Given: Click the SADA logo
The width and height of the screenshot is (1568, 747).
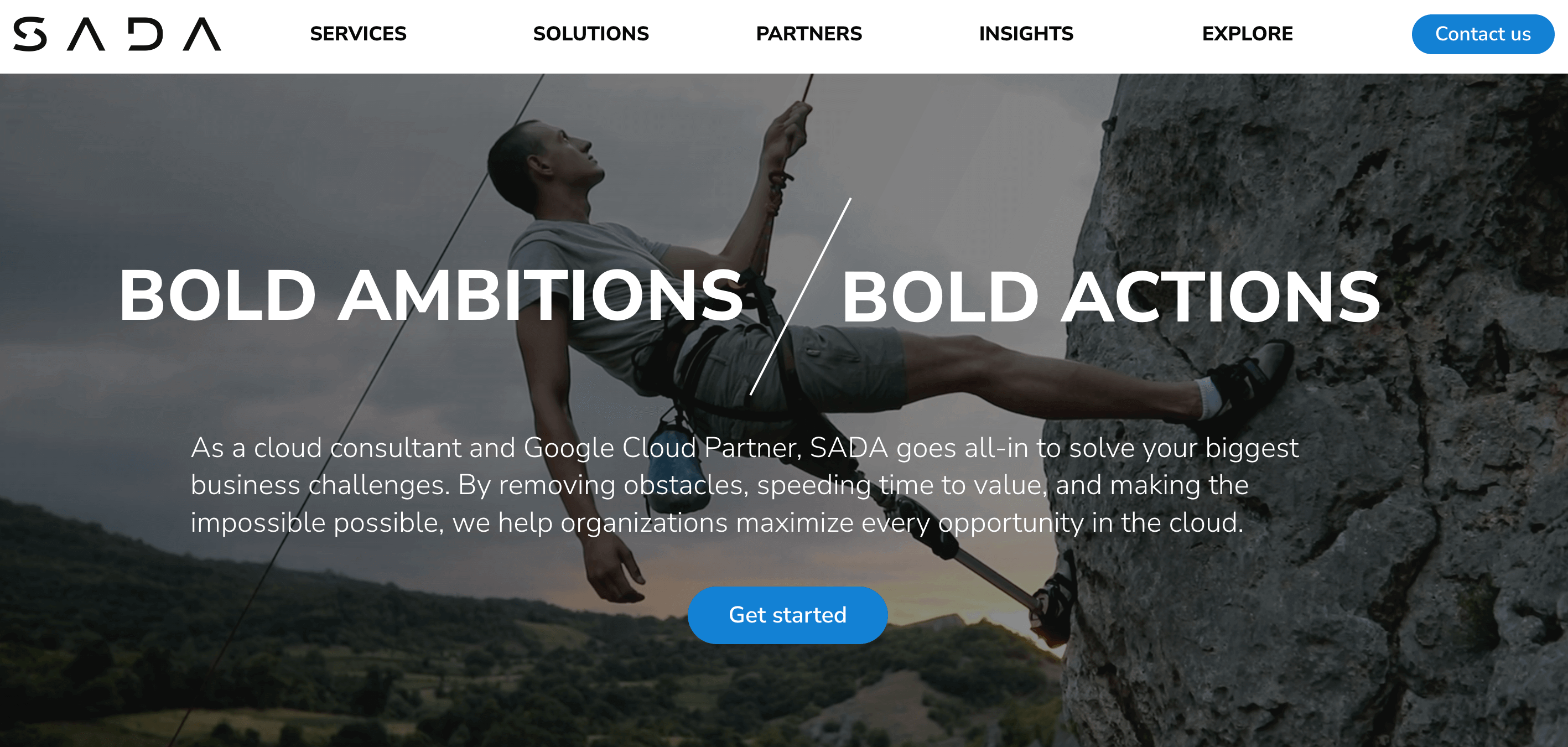Looking at the screenshot, I should click(117, 34).
